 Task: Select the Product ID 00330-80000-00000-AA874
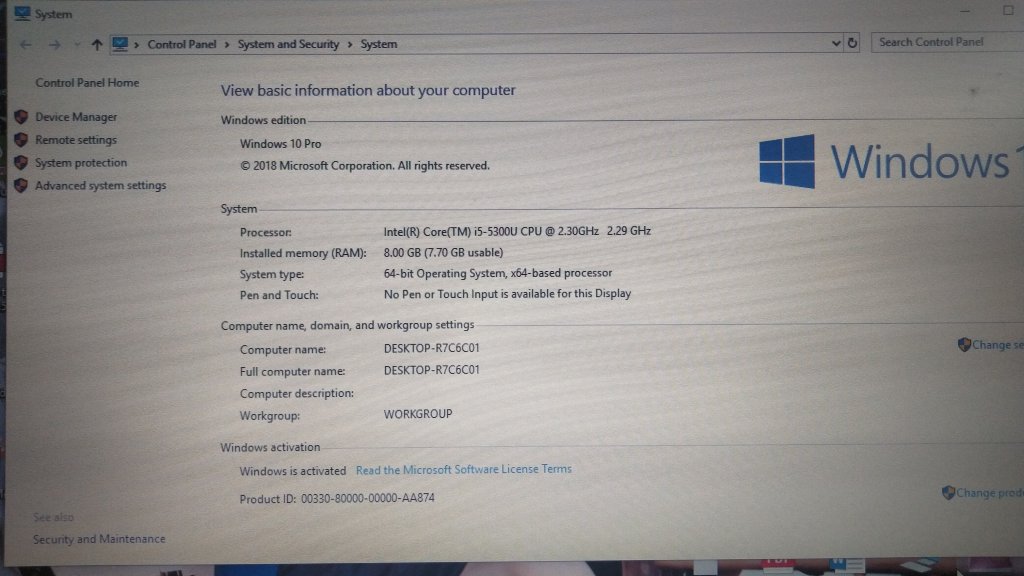[368, 498]
